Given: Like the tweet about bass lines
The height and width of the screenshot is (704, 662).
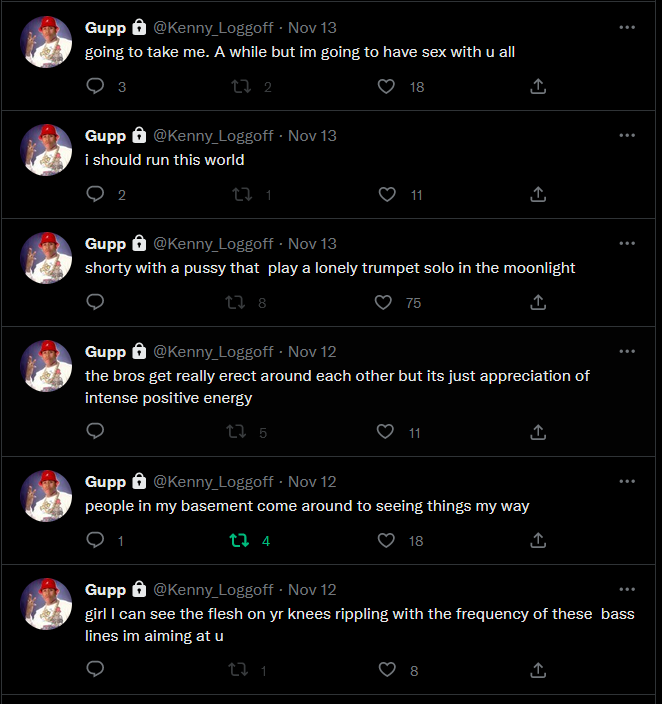Looking at the screenshot, I should (387, 670).
